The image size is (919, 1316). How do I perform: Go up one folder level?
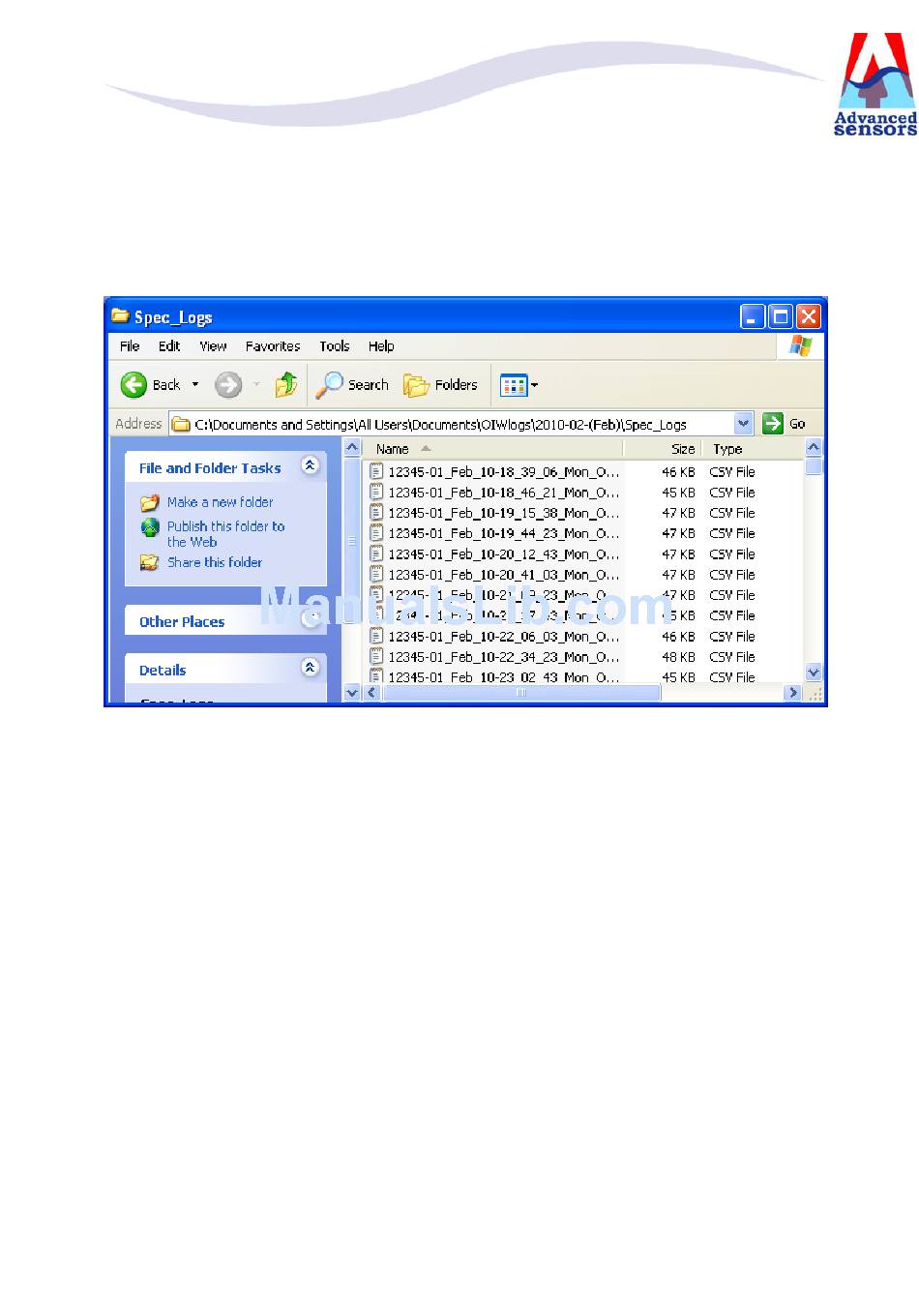tap(285, 385)
